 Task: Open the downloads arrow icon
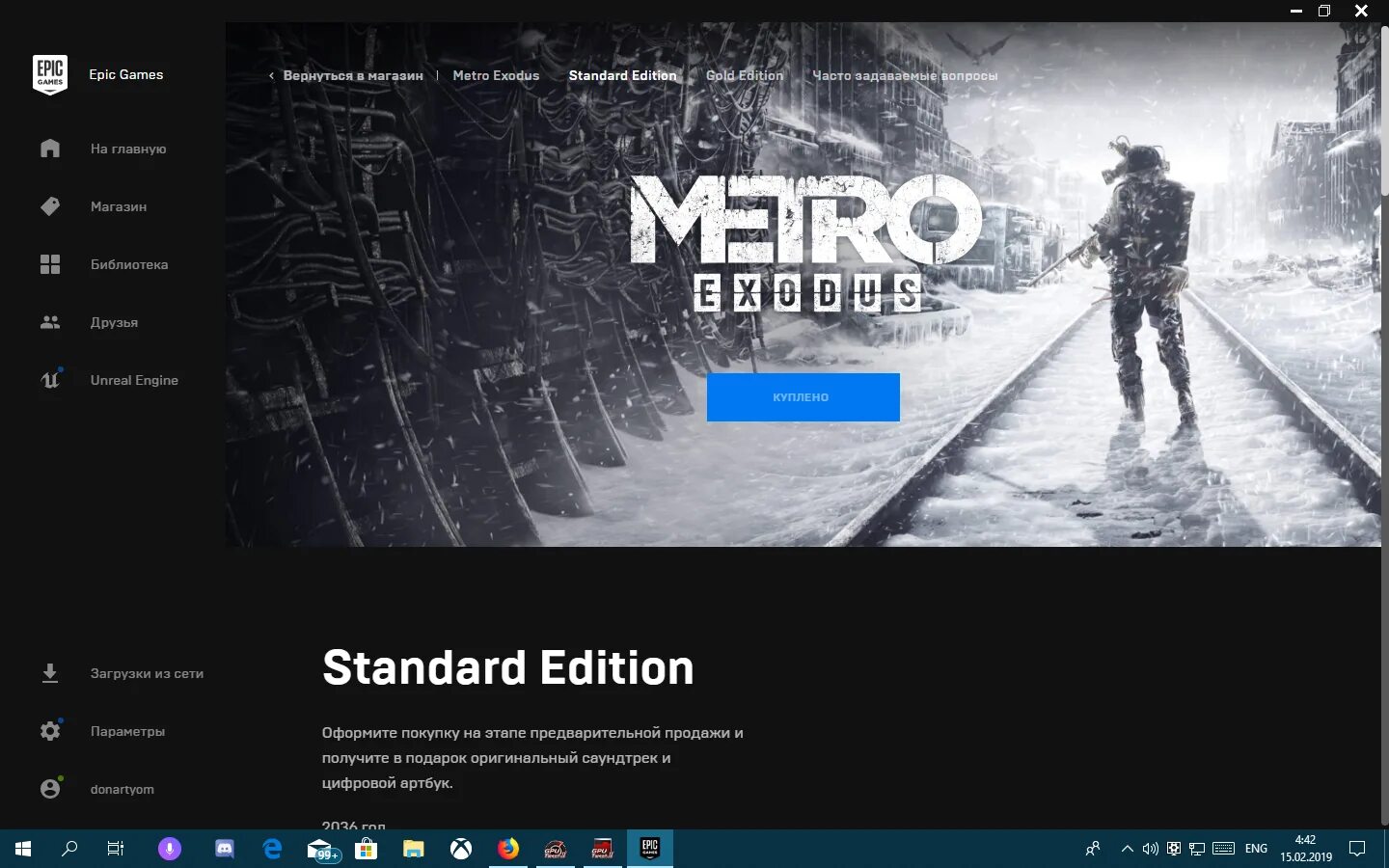pyautogui.click(x=50, y=673)
